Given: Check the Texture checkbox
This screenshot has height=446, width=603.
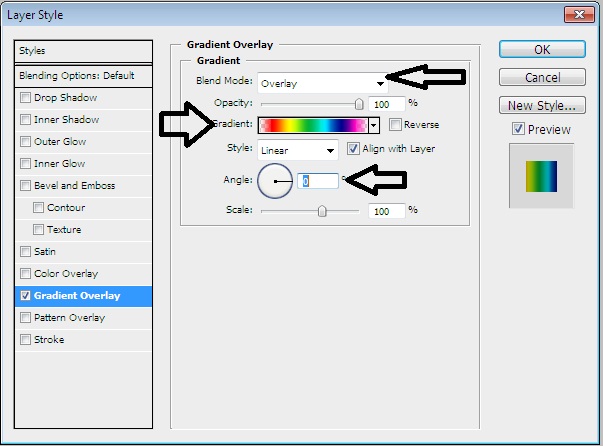Looking at the screenshot, I should (x=38, y=230).
